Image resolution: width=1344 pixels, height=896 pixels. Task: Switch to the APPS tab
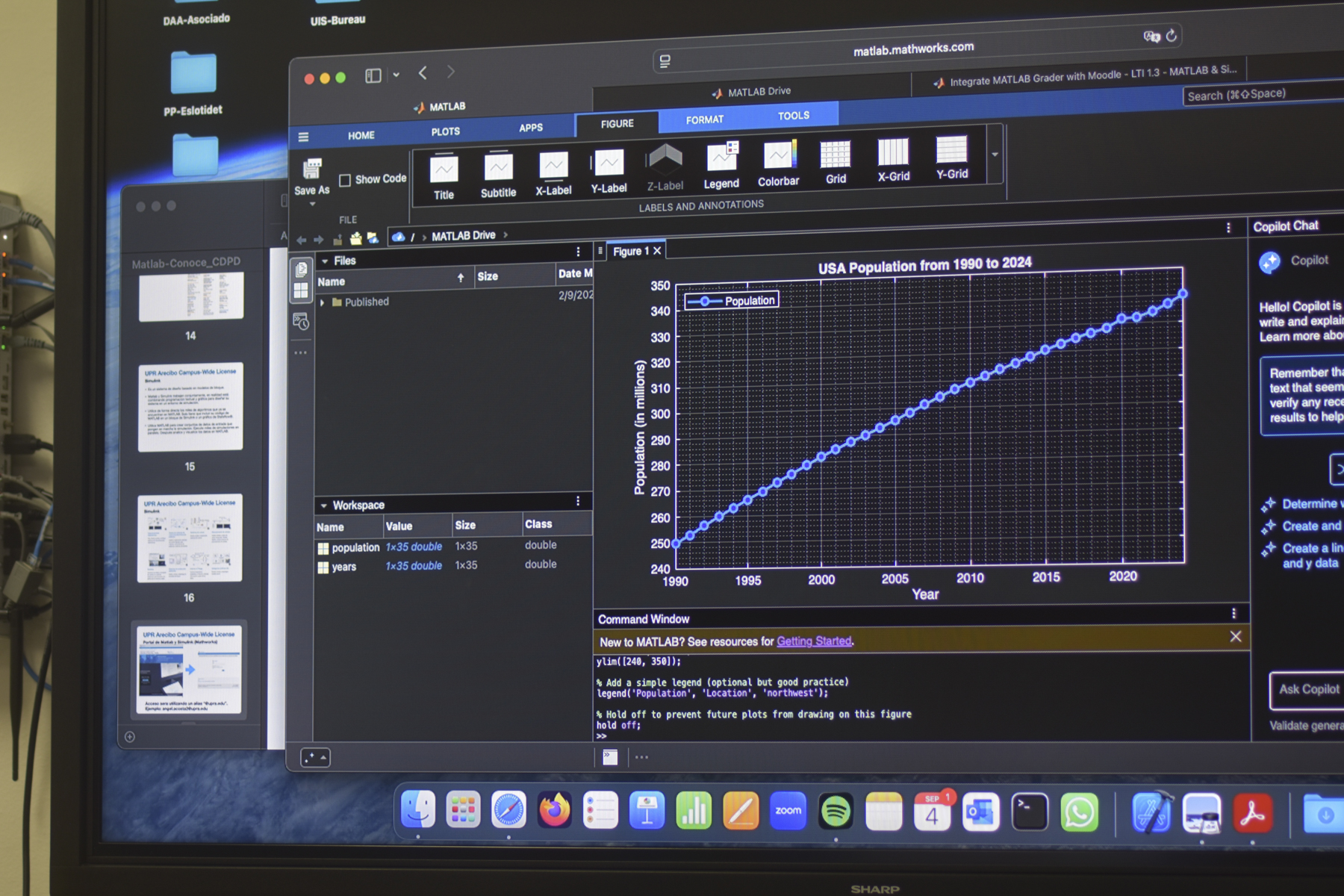pyautogui.click(x=531, y=128)
